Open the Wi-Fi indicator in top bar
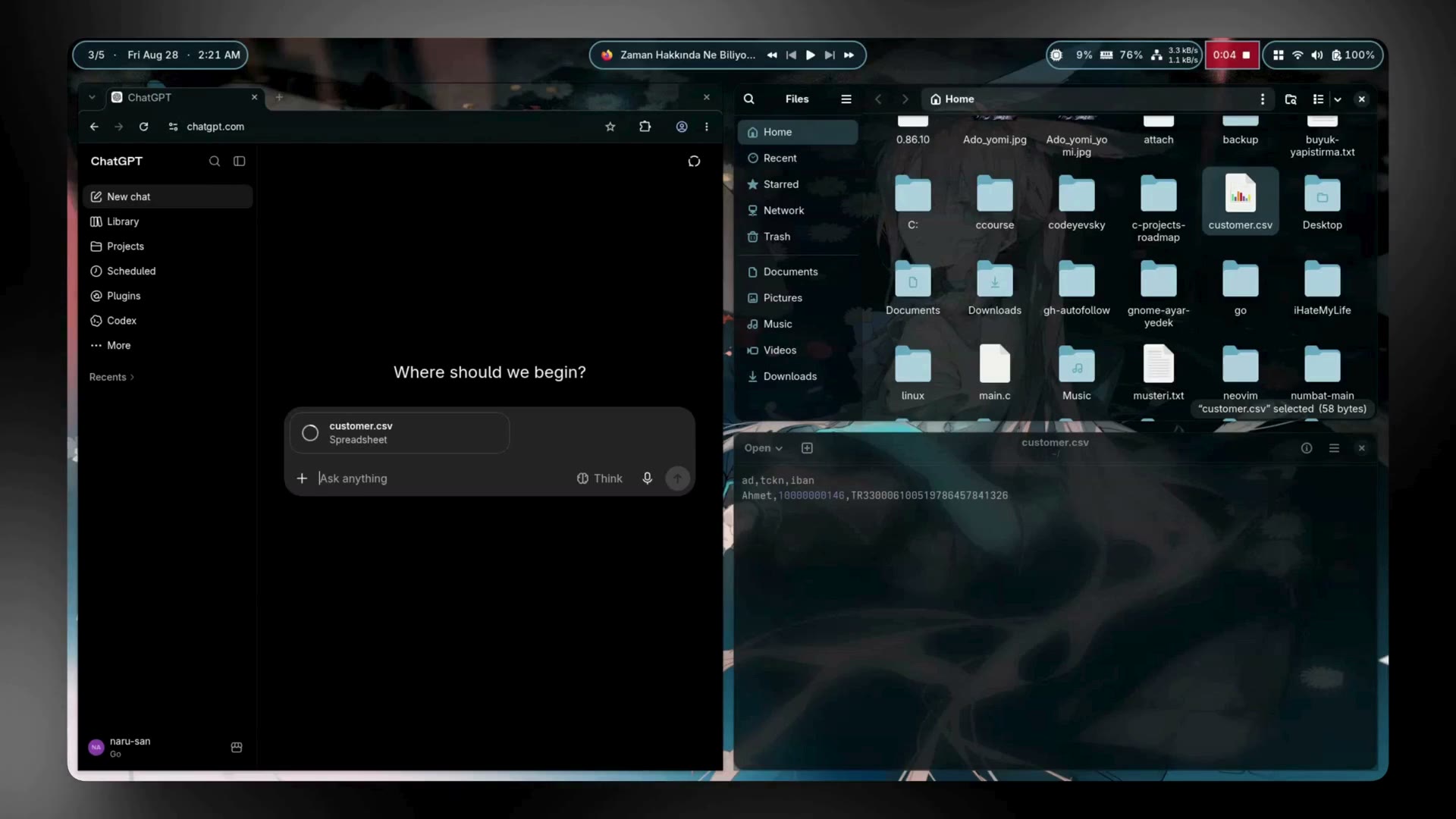Image resolution: width=1456 pixels, height=819 pixels. [1298, 55]
